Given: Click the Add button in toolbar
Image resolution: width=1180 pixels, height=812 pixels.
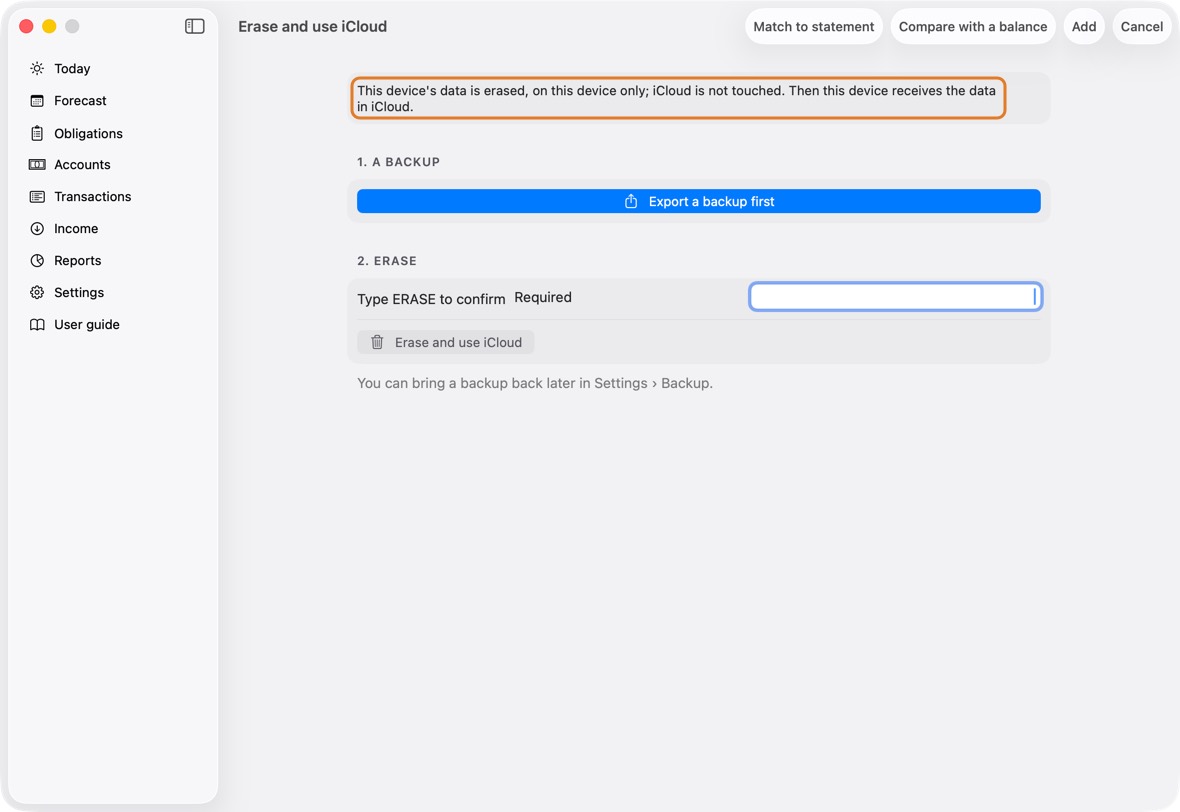Looking at the screenshot, I should (1084, 26).
